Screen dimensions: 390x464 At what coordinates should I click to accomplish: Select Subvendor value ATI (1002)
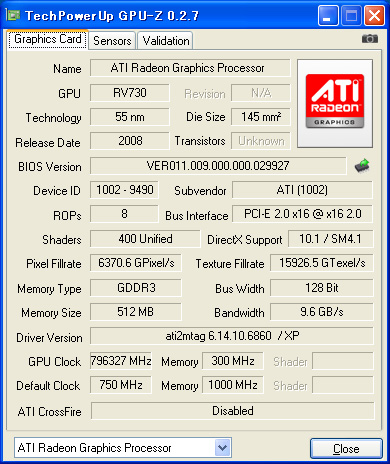pos(302,190)
